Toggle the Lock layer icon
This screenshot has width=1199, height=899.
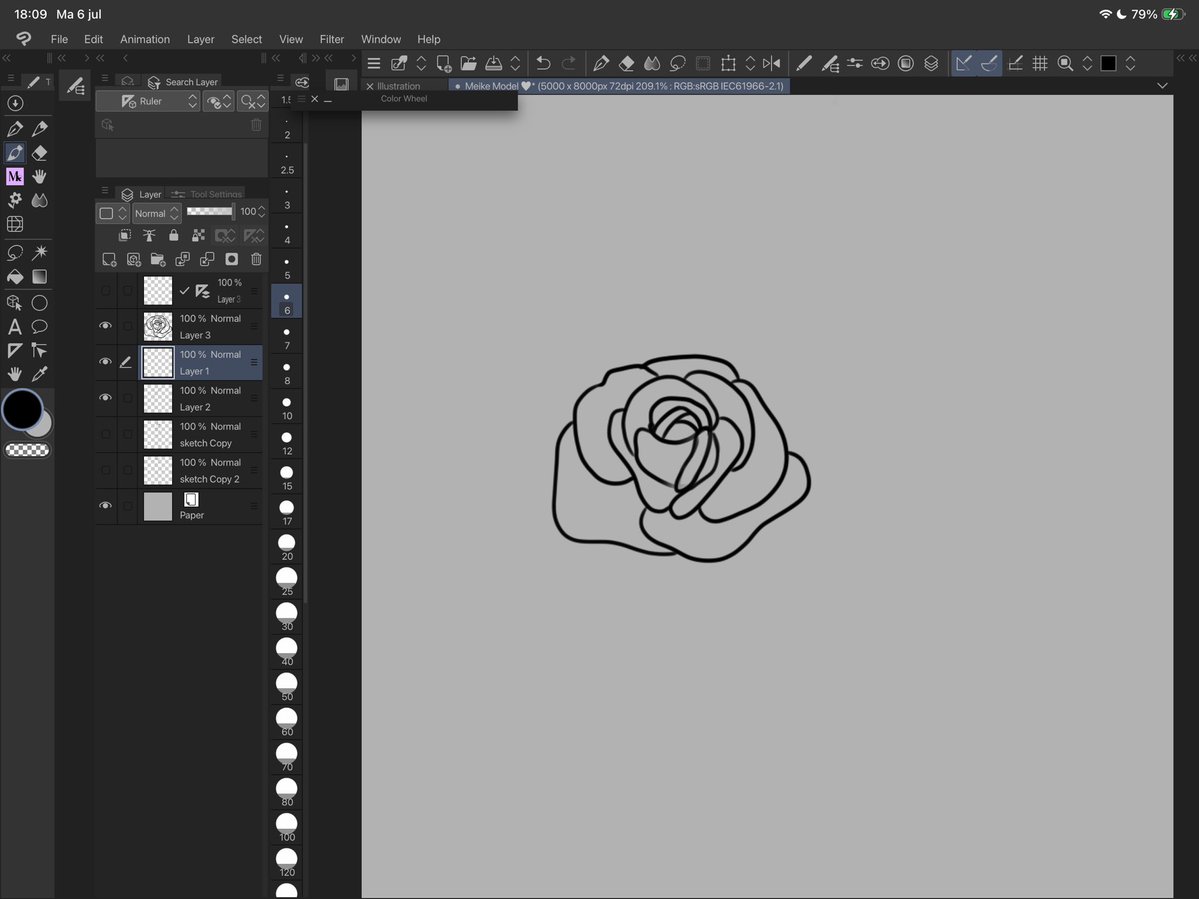click(x=174, y=235)
